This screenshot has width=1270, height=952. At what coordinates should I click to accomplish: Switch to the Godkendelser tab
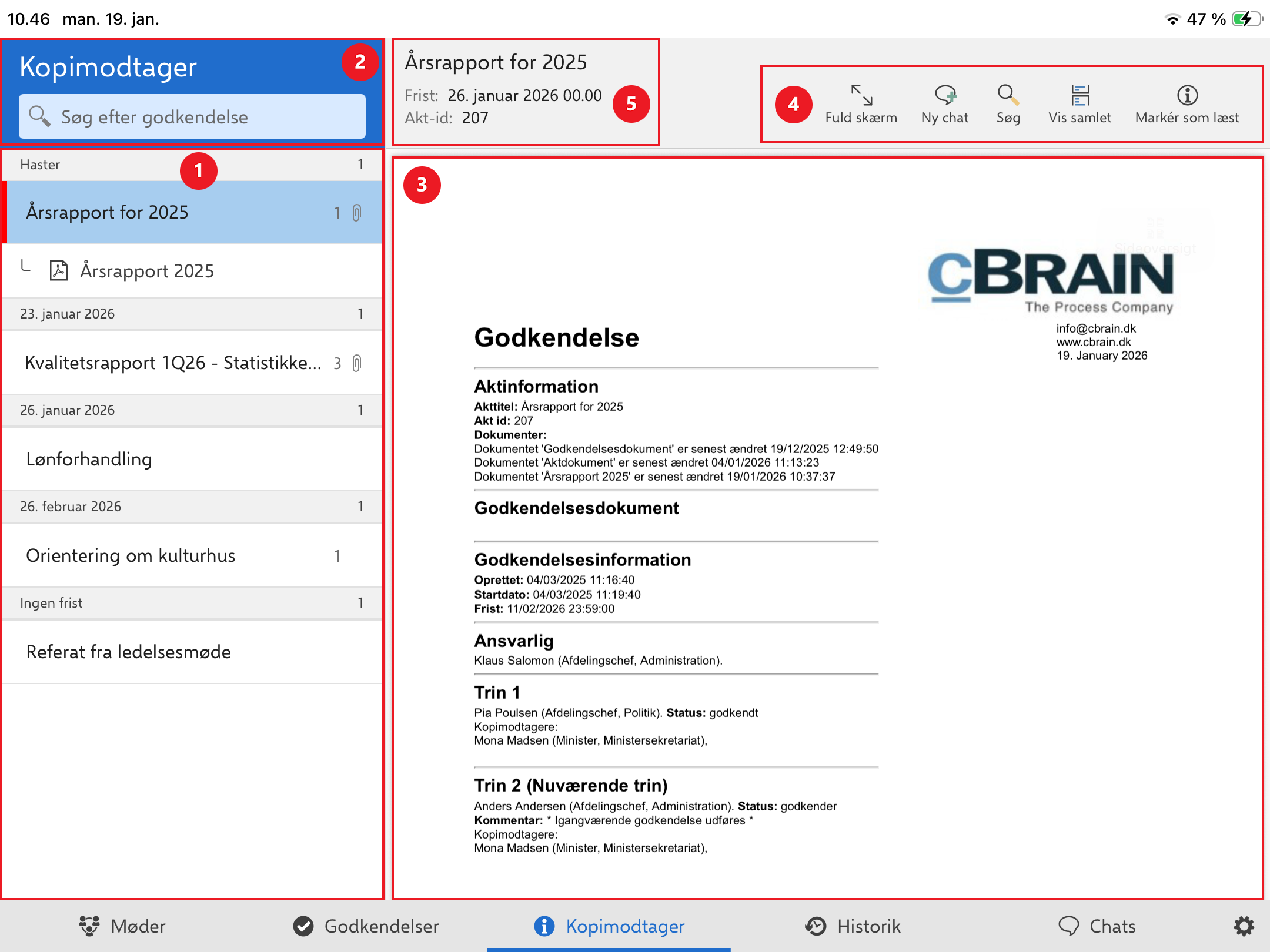click(x=366, y=926)
